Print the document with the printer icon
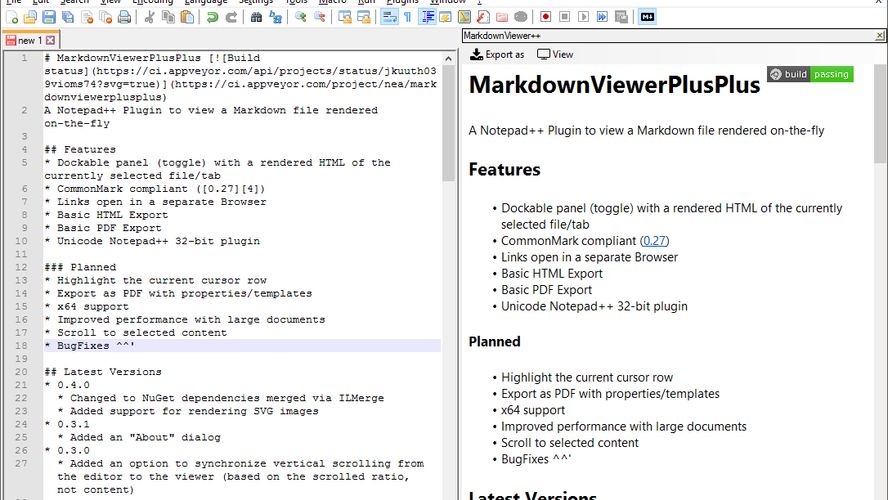Image resolution: width=888 pixels, height=500 pixels. 125,17
